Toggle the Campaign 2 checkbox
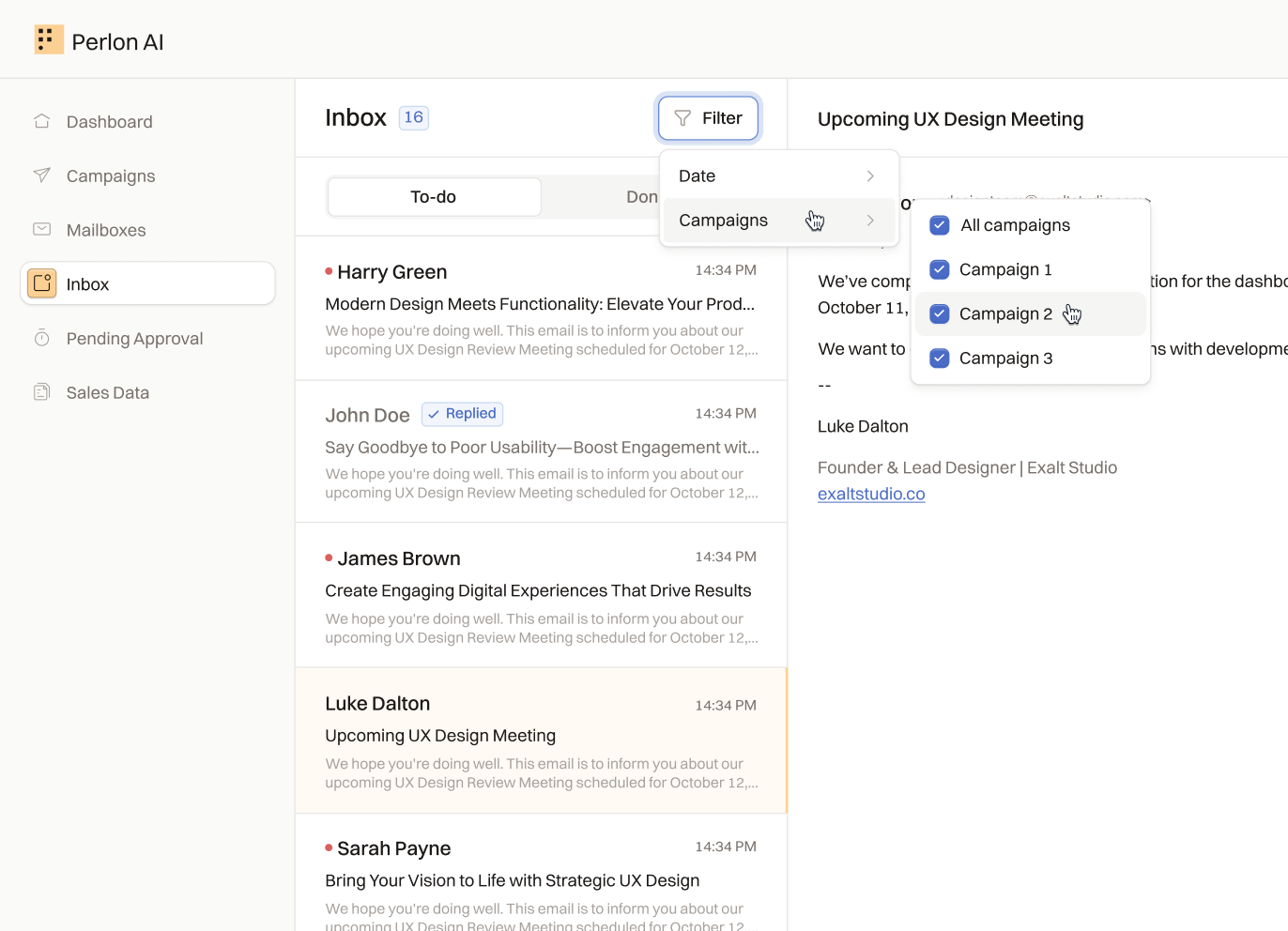This screenshot has width=1288, height=931. point(940,314)
